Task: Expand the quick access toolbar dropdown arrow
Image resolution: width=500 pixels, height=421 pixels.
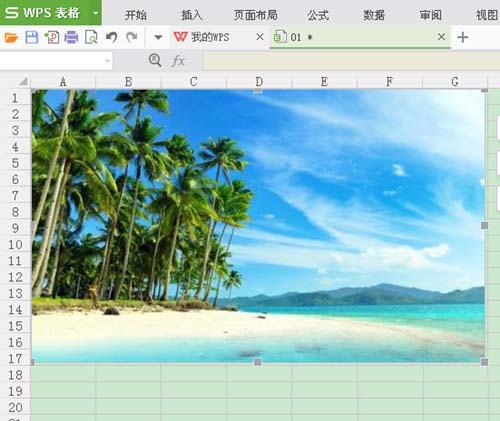Action: coord(158,37)
